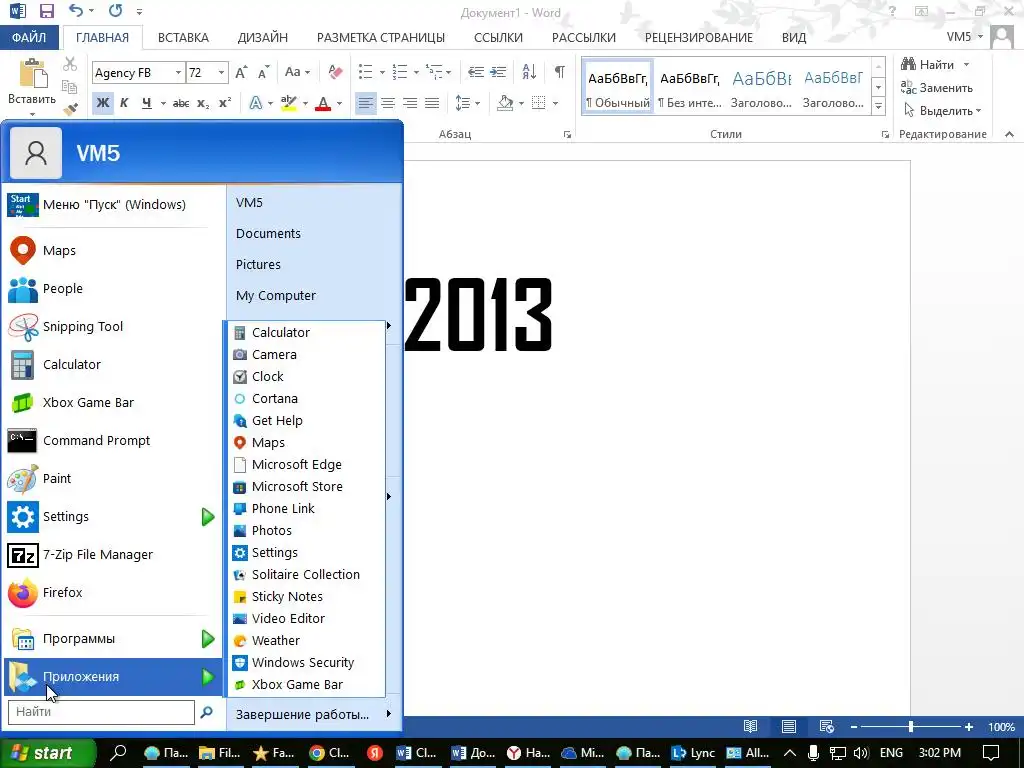Image resolution: width=1024 pixels, height=768 pixels.
Task: Open 7-Zip File Manager
Action: click(x=112, y=555)
